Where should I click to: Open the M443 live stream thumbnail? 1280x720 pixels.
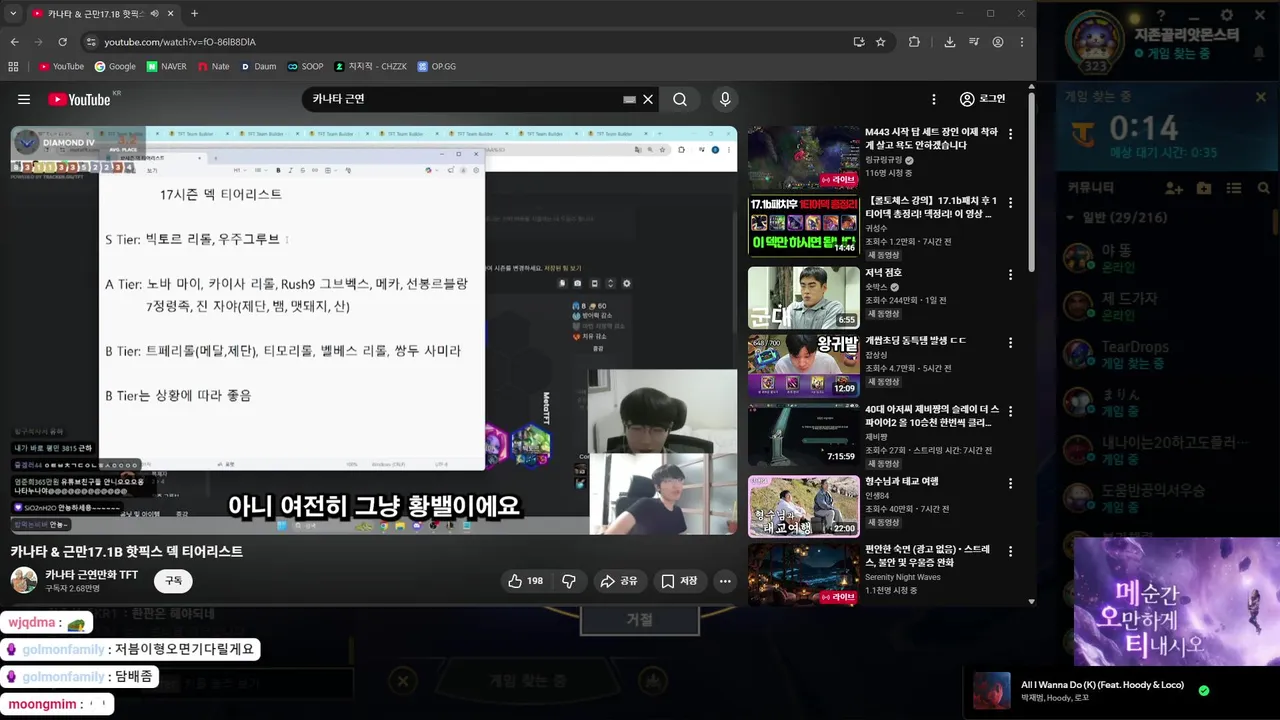coord(803,157)
